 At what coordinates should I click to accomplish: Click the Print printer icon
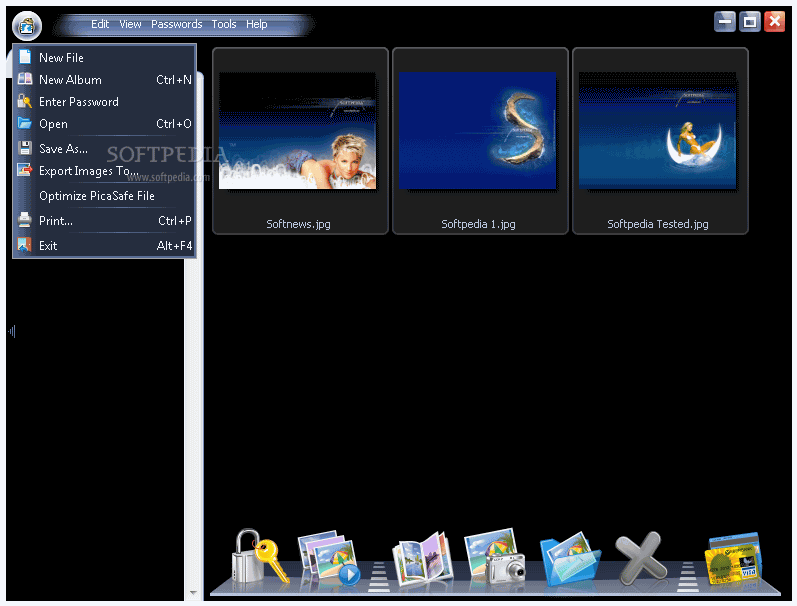coord(24,220)
